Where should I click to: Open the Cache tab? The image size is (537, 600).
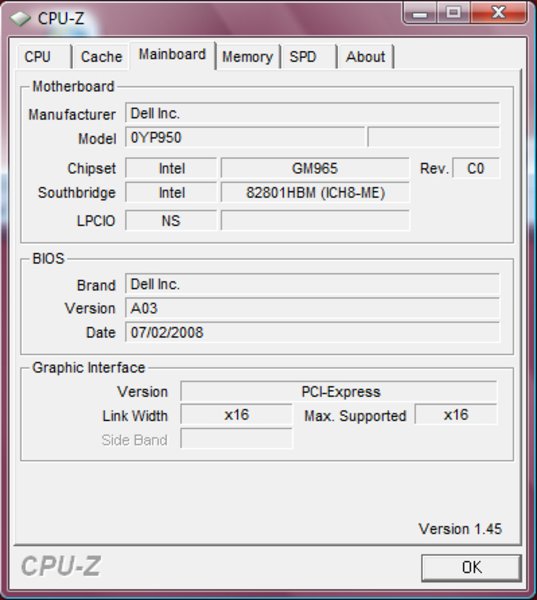pyautogui.click(x=101, y=57)
